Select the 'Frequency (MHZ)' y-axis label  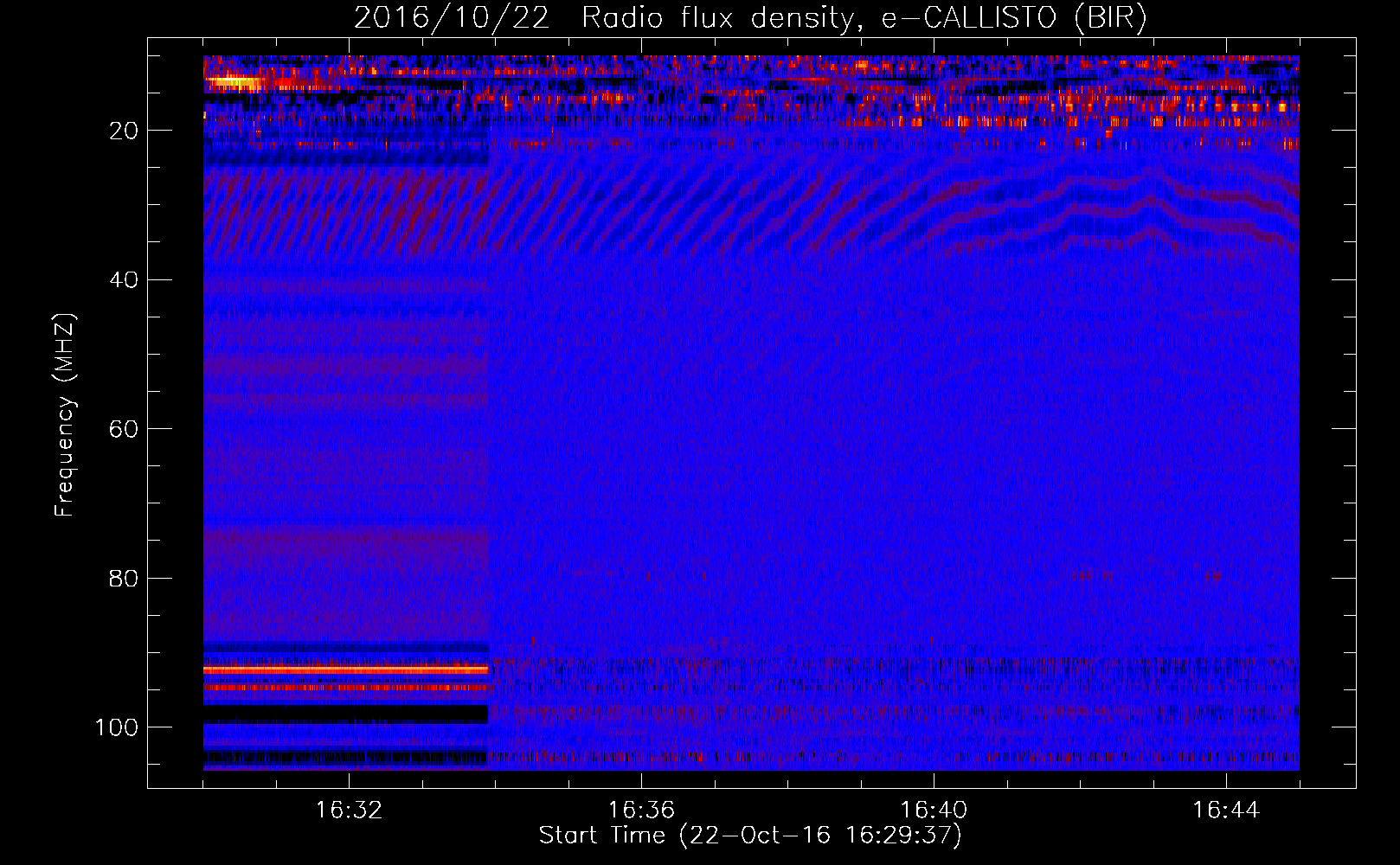coord(65,415)
